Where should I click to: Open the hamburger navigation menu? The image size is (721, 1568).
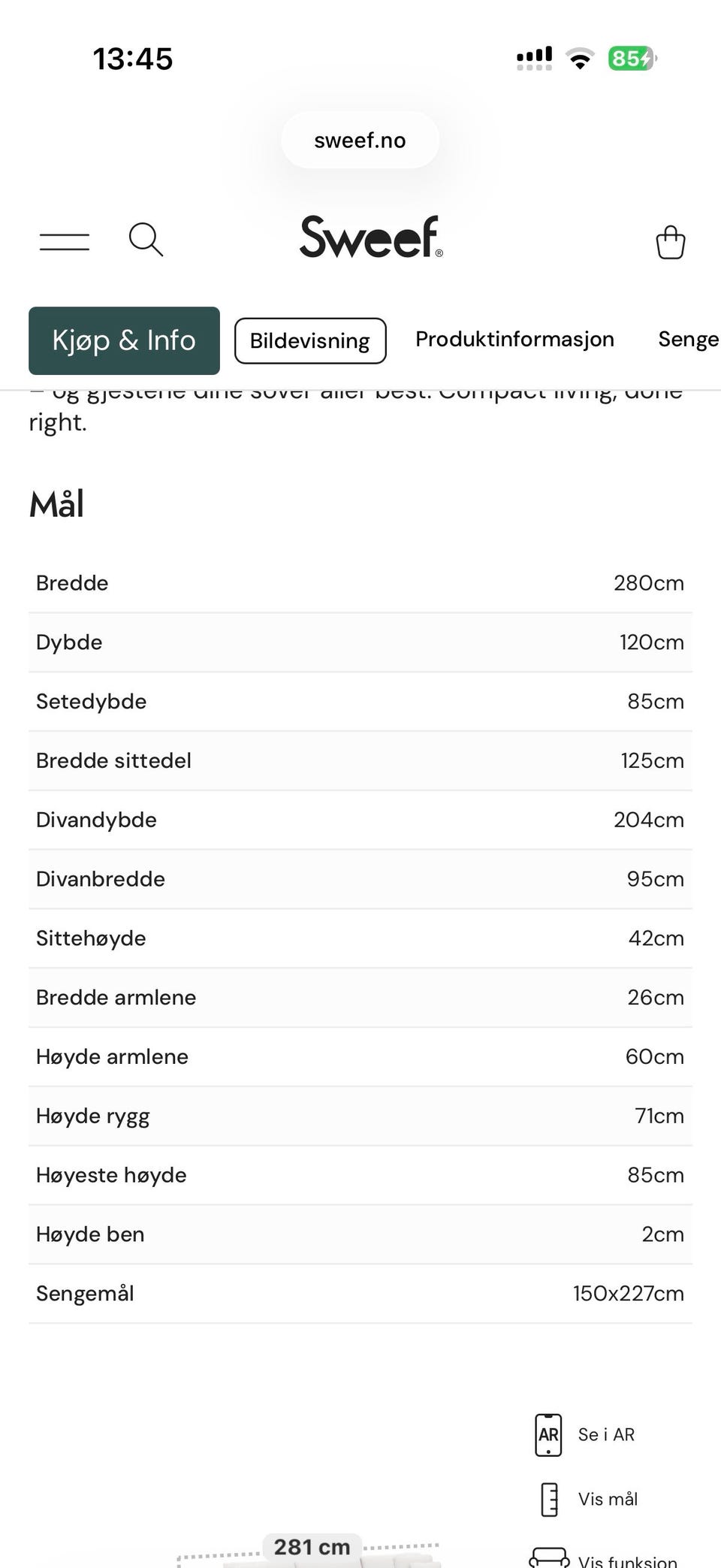(65, 241)
